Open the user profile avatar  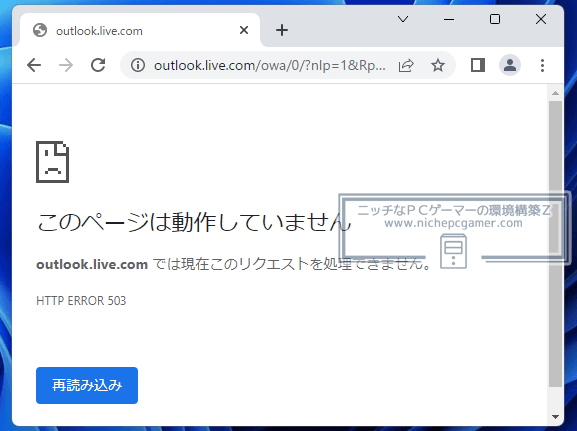[x=510, y=65]
